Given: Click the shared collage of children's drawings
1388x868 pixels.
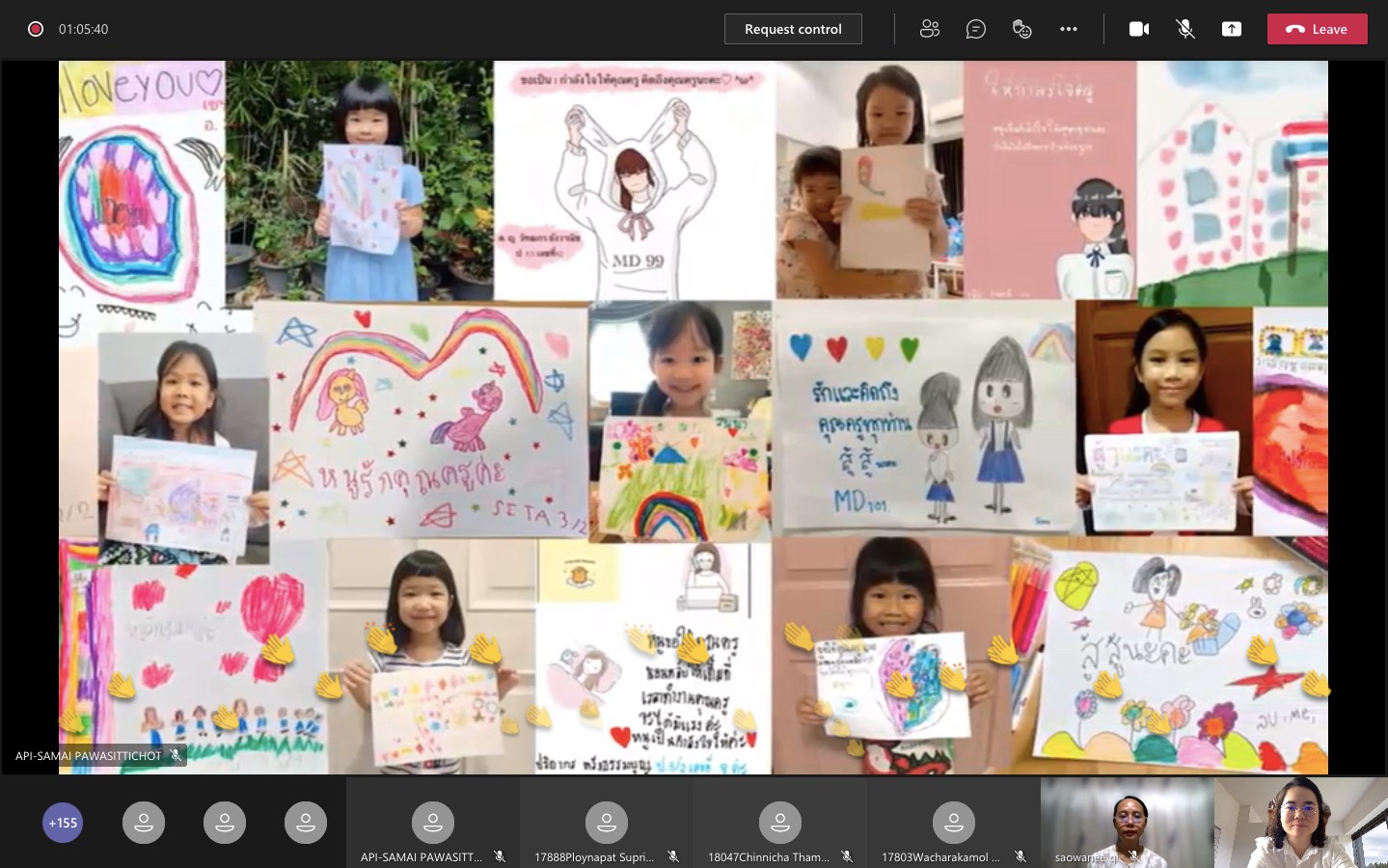Looking at the screenshot, I should point(694,417).
